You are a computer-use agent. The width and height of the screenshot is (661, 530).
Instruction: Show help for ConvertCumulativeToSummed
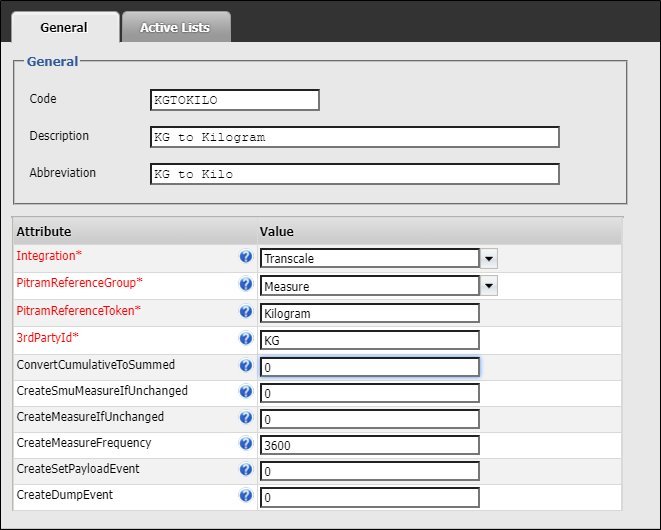click(x=245, y=366)
